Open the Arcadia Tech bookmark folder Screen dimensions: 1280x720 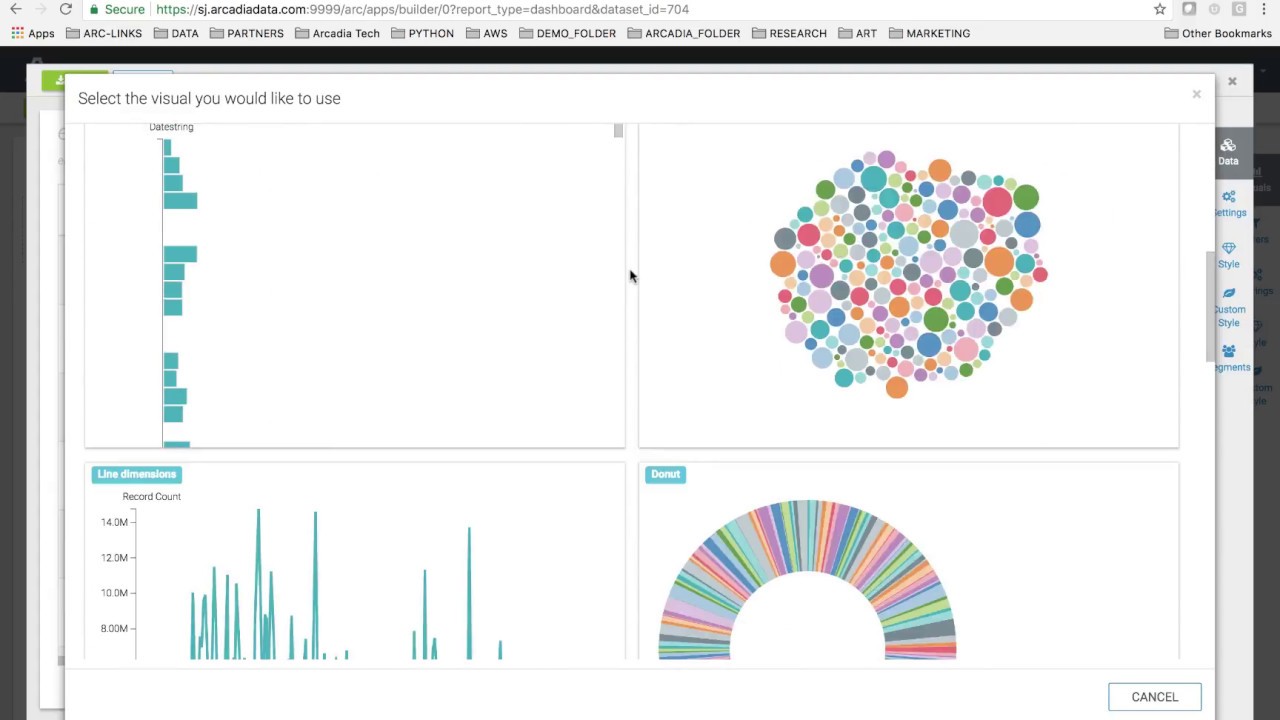[x=337, y=33]
